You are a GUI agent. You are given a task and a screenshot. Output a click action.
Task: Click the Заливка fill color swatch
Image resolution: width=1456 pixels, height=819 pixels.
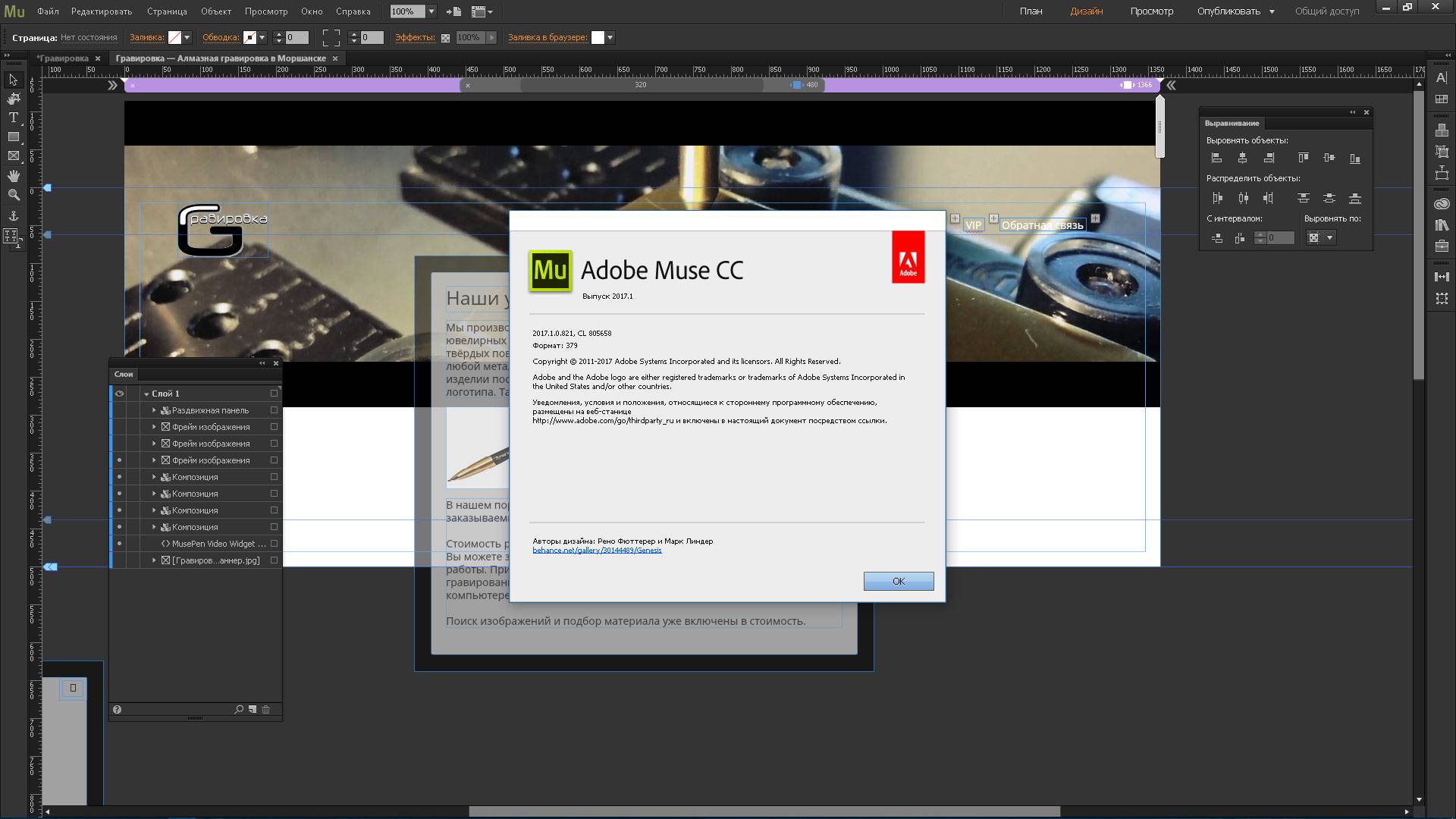174,37
